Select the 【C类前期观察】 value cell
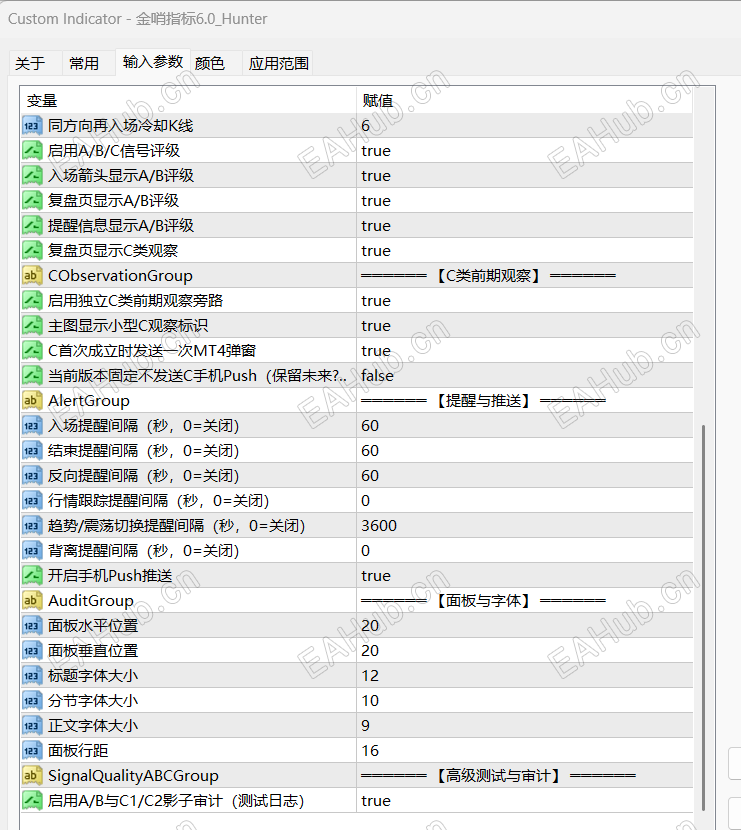This screenshot has width=741, height=830. coord(525,276)
